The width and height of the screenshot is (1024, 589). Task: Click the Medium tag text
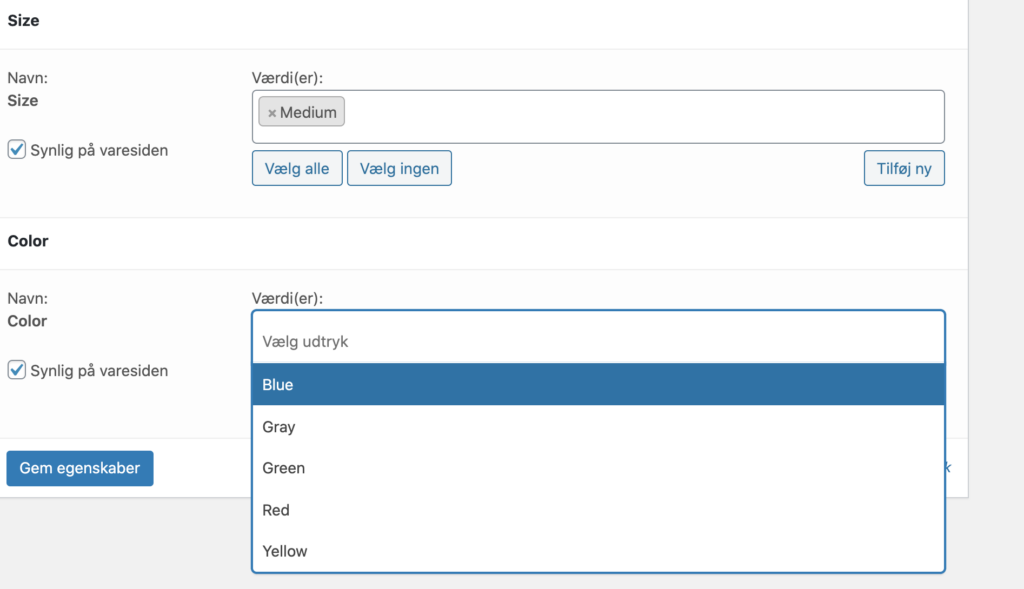308,113
